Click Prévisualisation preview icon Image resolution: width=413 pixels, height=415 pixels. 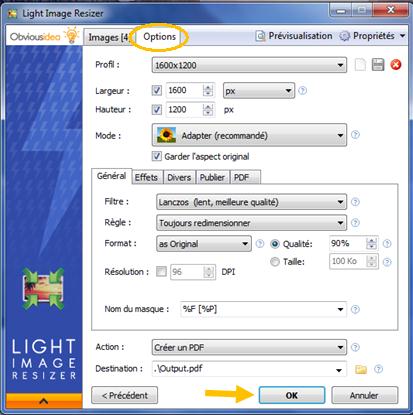coord(260,36)
